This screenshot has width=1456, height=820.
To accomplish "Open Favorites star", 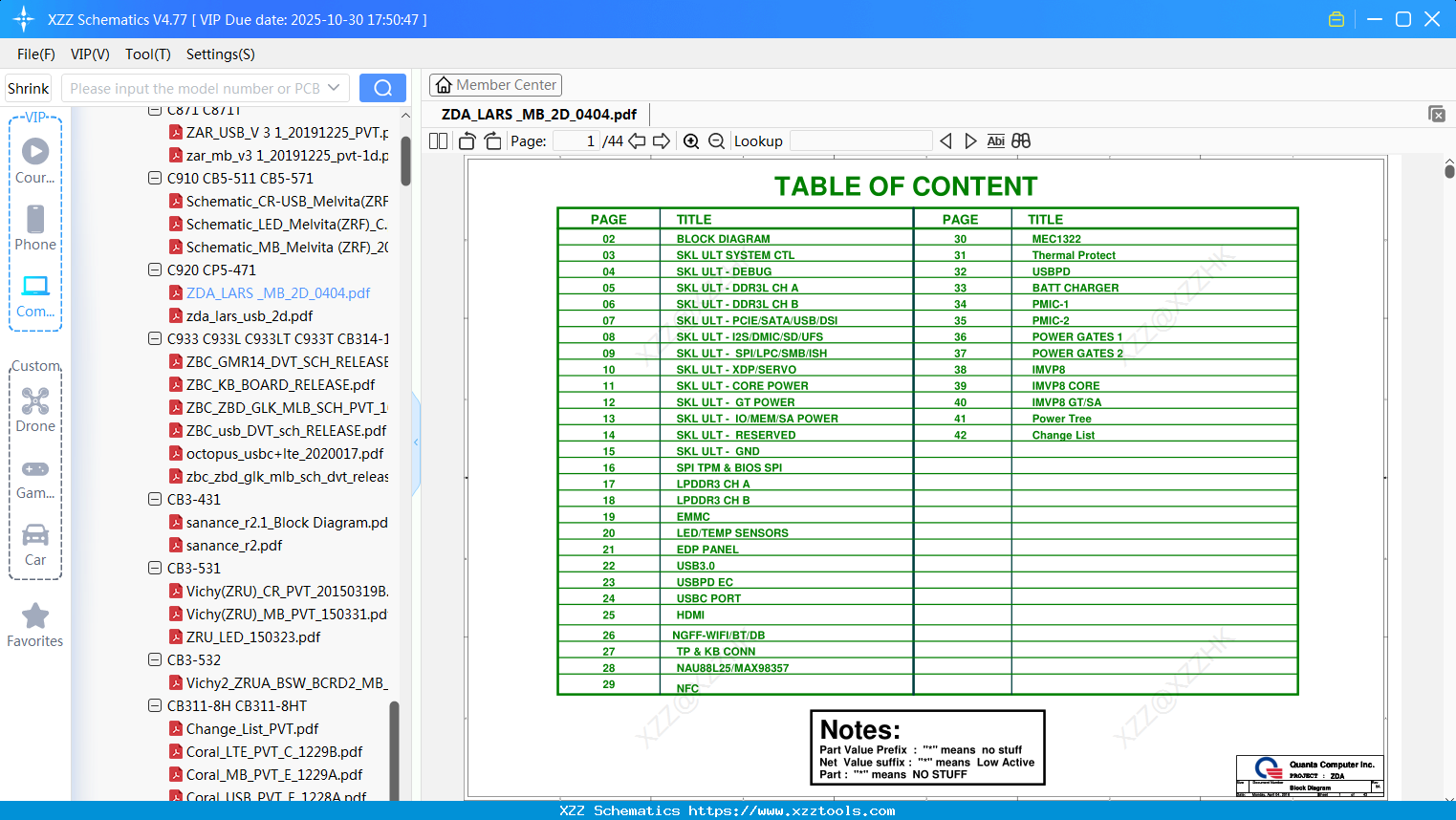I will (35, 625).
